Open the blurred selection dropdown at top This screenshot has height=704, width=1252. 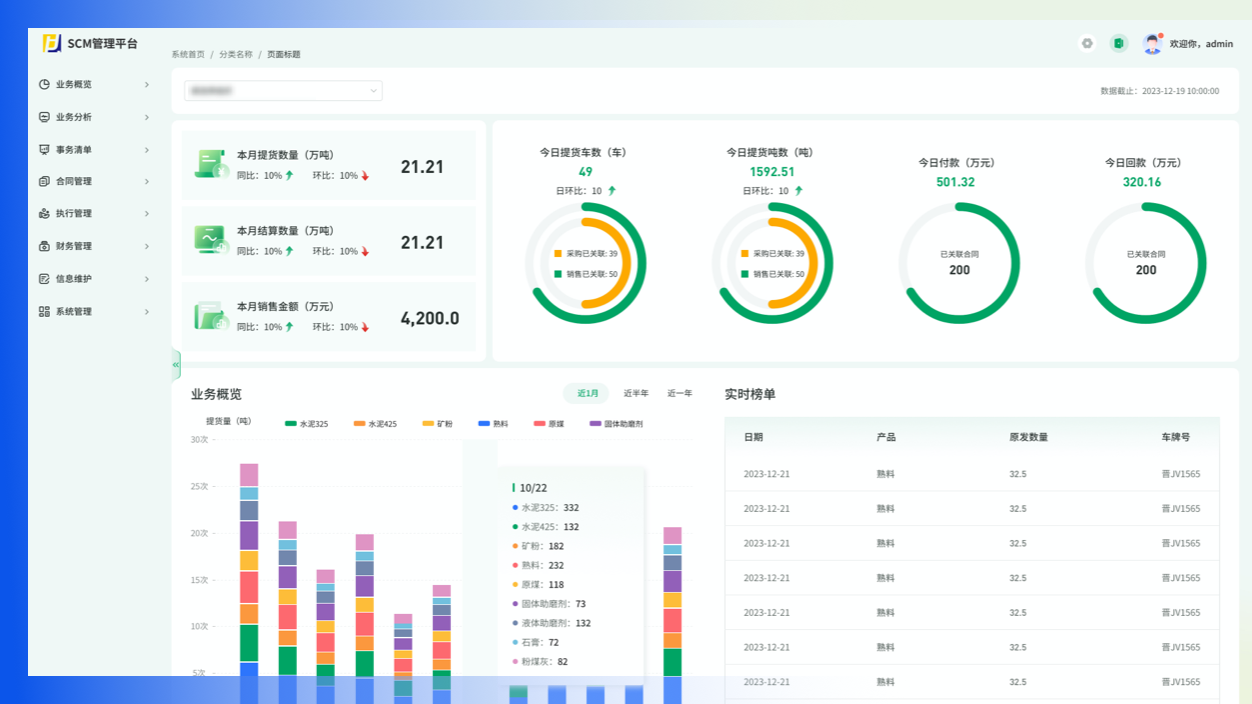click(x=283, y=91)
